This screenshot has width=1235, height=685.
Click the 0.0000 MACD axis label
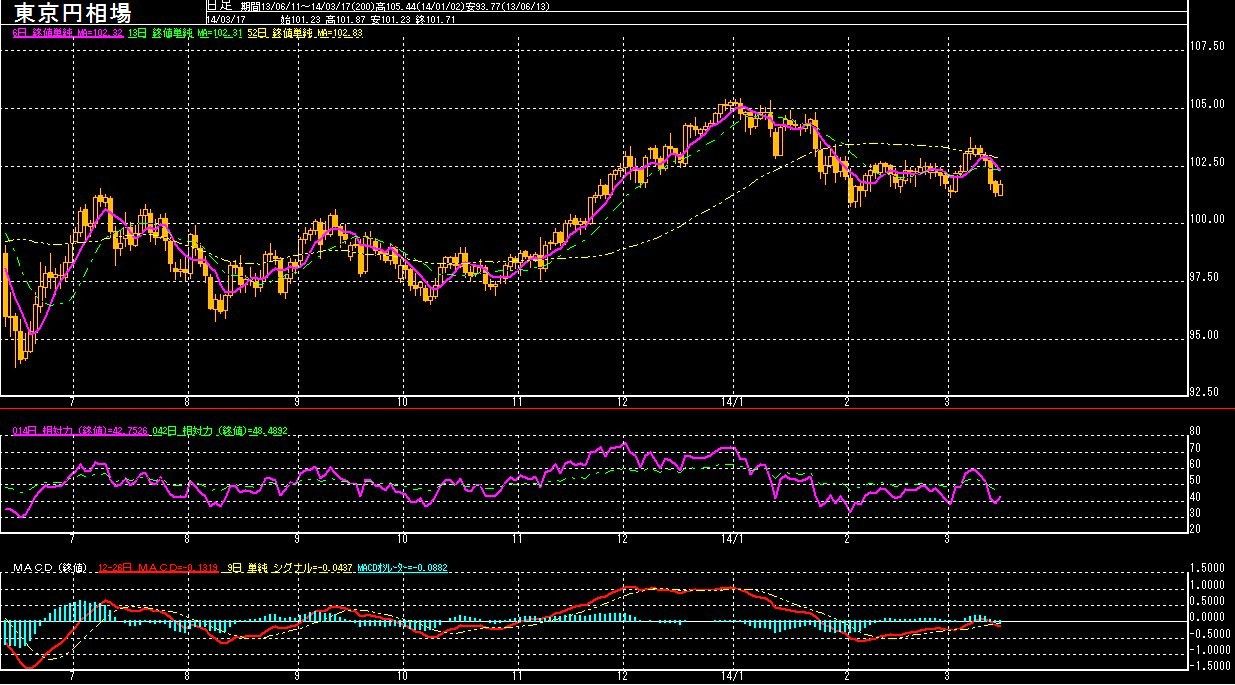coord(1207,617)
